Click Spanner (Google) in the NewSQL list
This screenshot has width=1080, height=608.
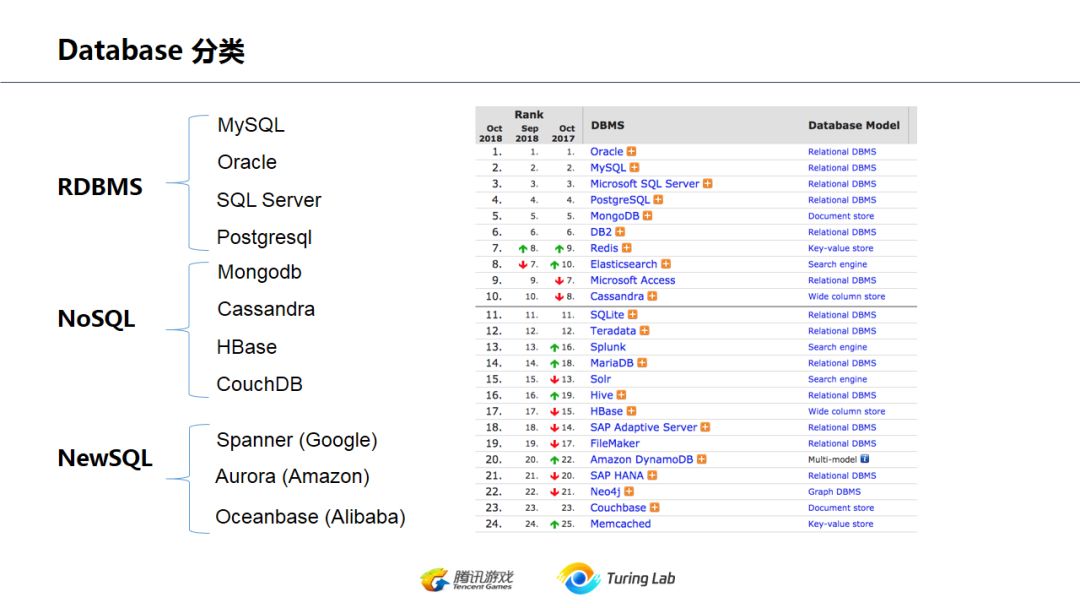[297, 440]
